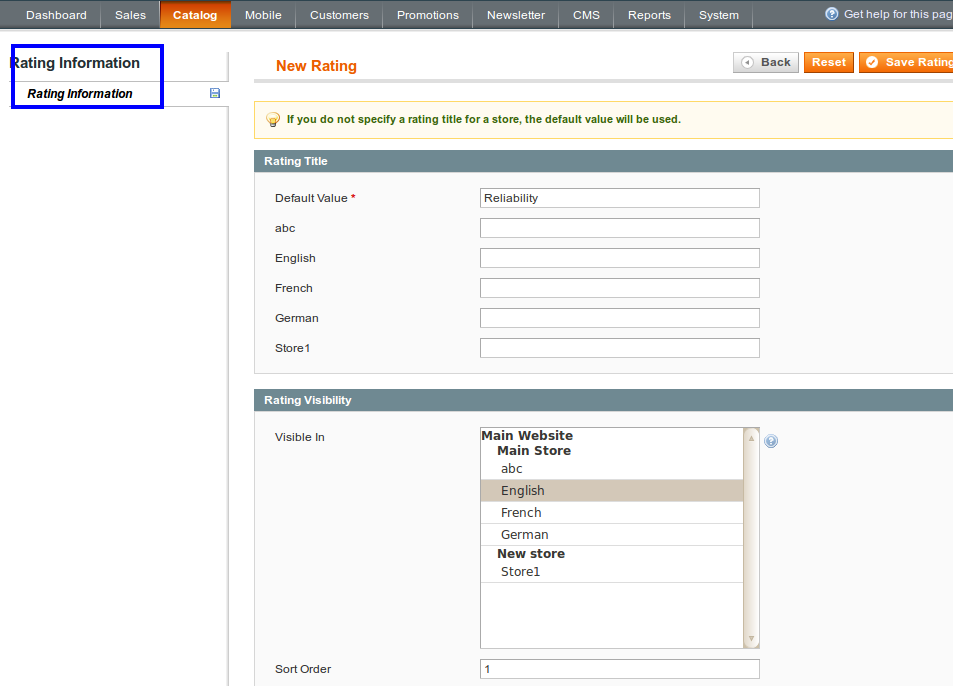This screenshot has height=686, width=953.
Task: Click the Sort Order input field
Action: click(x=619, y=669)
